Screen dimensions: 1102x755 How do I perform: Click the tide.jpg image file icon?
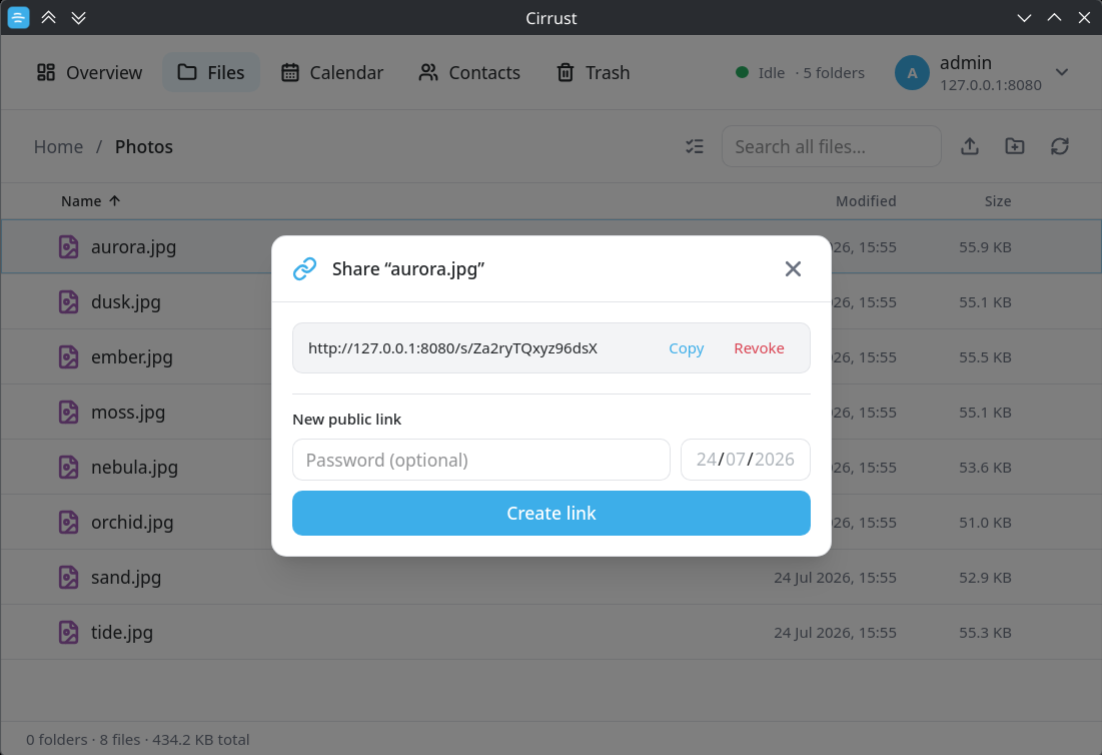(68, 632)
